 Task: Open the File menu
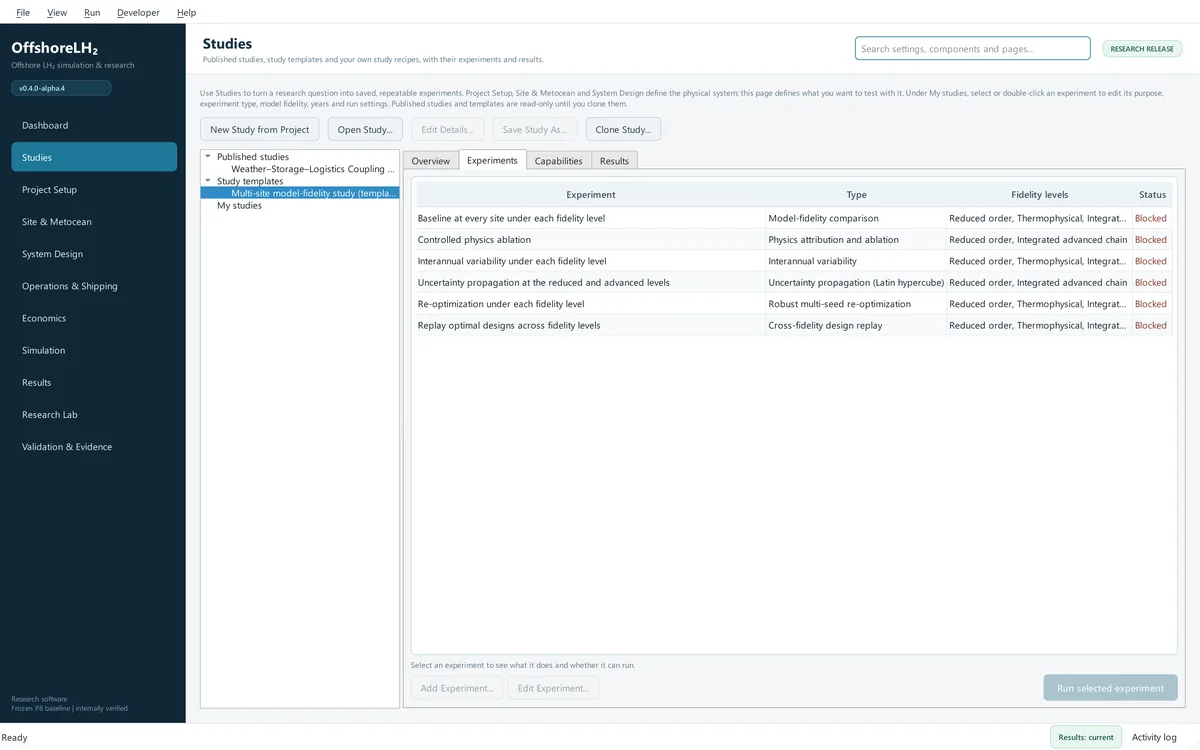click(23, 12)
